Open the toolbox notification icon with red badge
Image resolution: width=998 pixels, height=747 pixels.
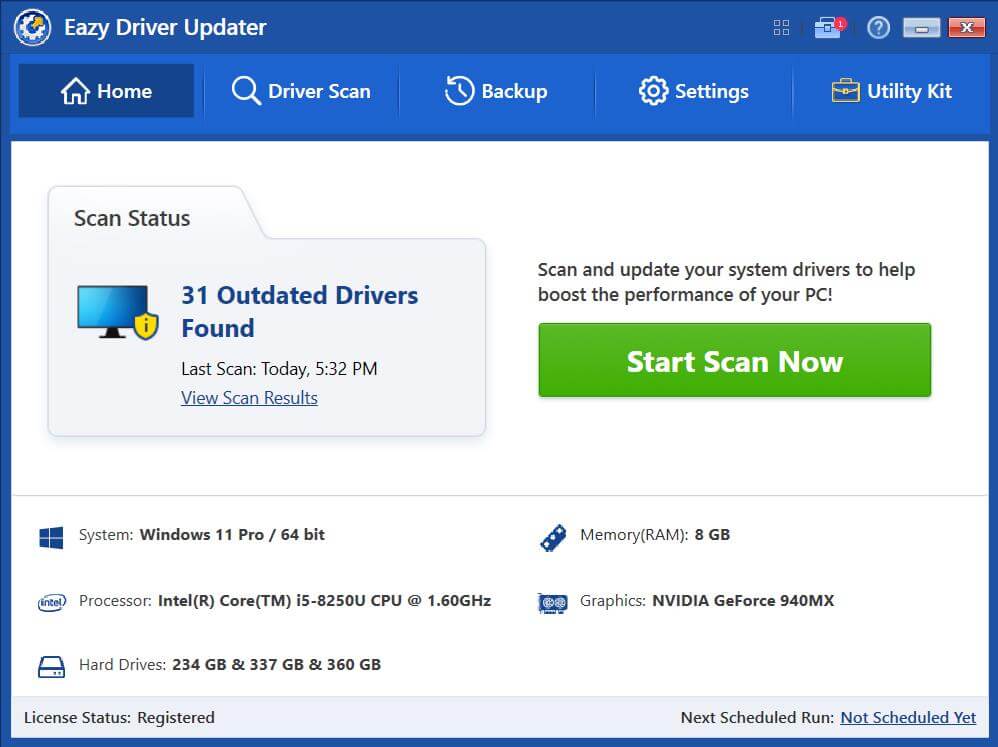pos(829,27)
